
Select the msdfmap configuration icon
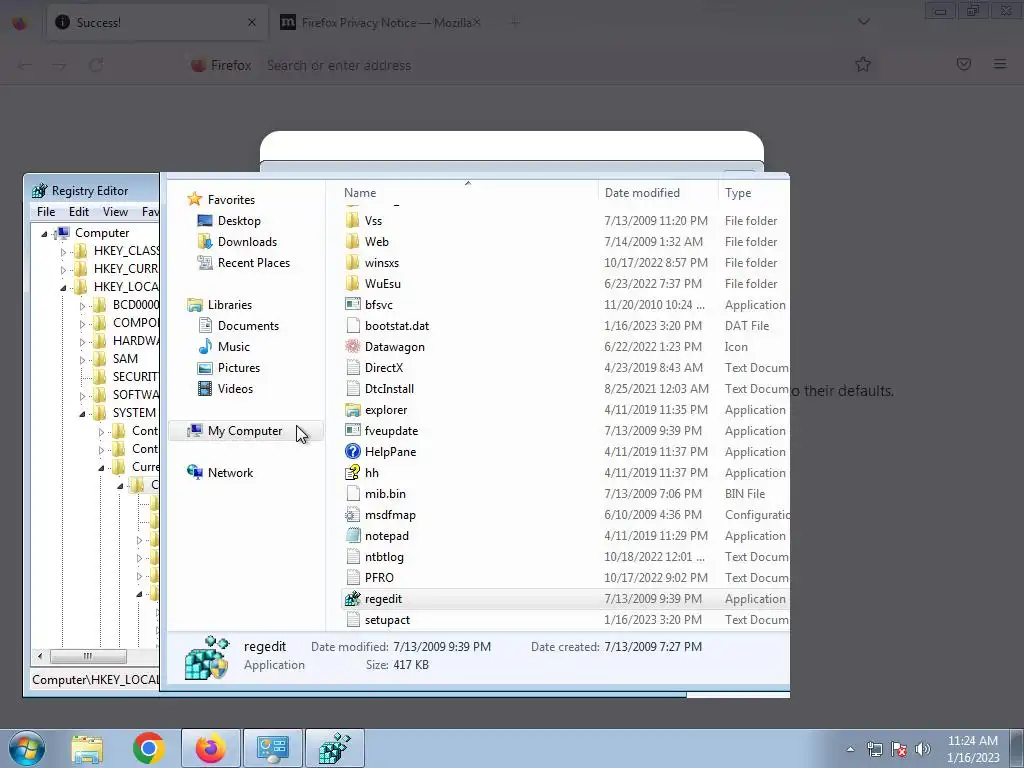click(x=353, y=515)
